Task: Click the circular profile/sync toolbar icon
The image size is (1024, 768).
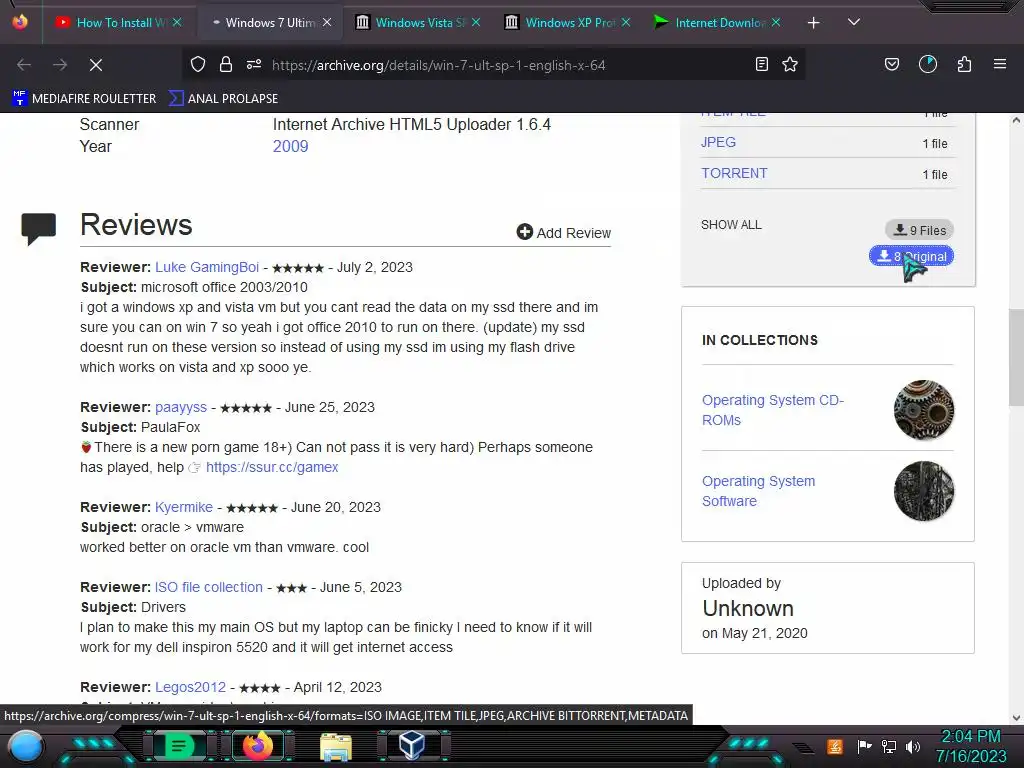Action: click(x=928, y=64)
